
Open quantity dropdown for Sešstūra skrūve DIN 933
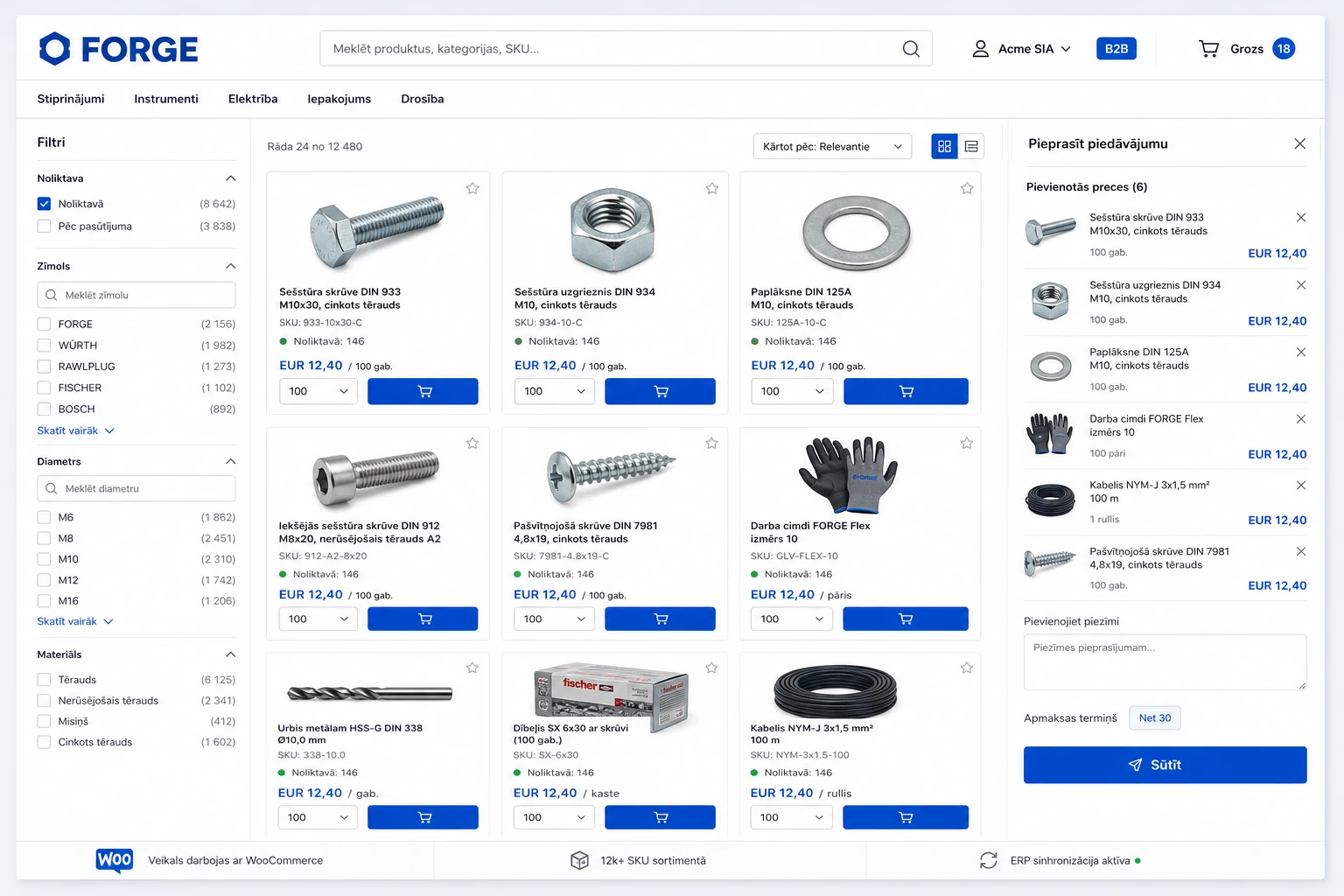point(318,391)
